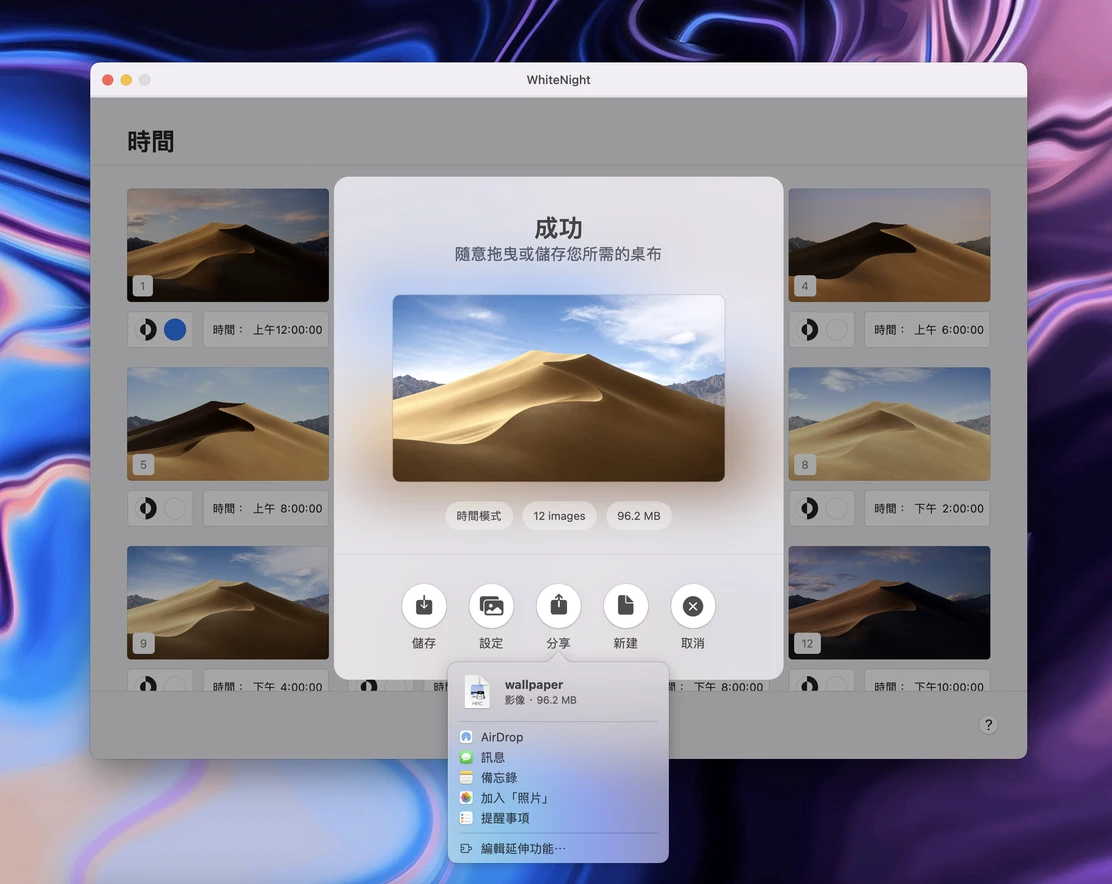This screenshot has height=884, width=1112.
Task: Select thumbnail number 4 dune
Action: pos(889,245)
